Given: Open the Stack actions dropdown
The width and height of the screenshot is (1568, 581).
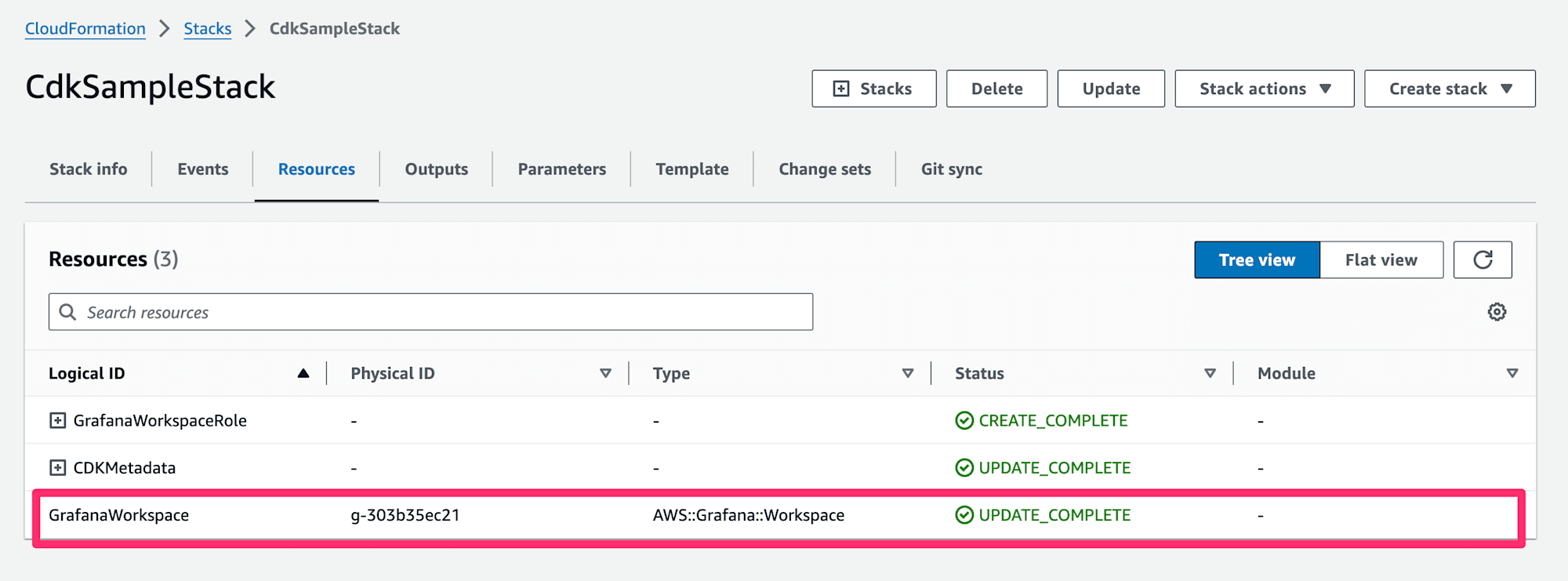Looking at the screenshot, I should pos(1264,89).
